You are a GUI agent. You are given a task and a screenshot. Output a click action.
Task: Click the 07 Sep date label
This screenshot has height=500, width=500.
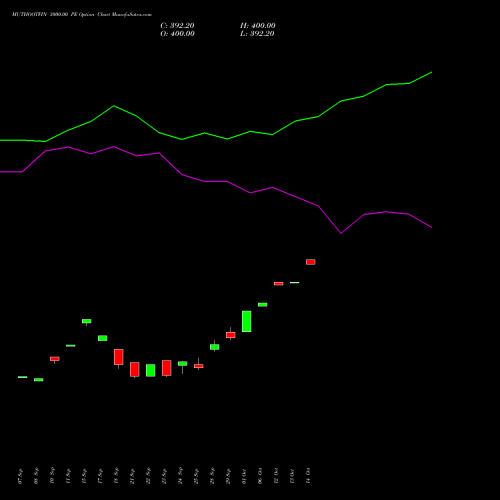coord(21,476)
